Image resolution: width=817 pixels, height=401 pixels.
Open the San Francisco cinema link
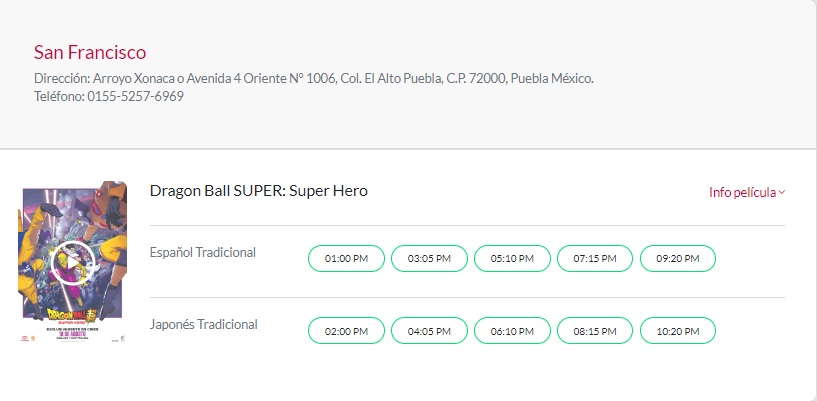90,52
